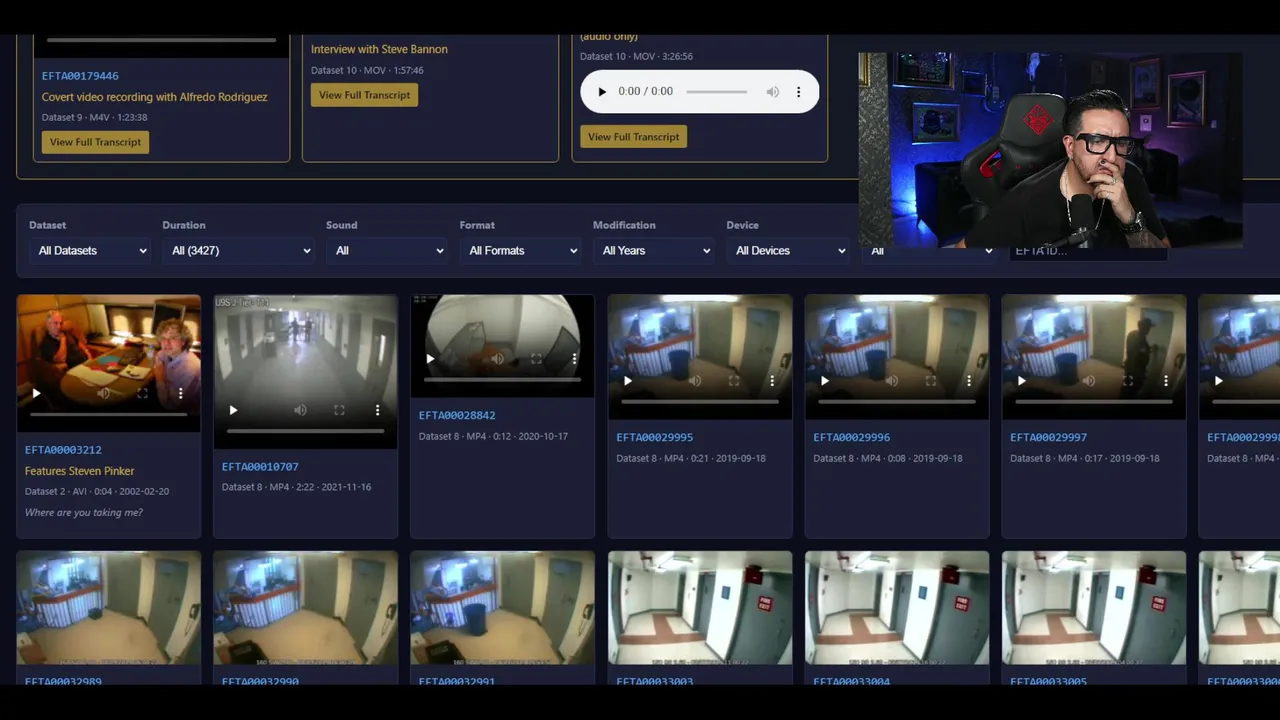Screen dimensions: 1280x720
Task: Play video EFTA00010707
Action: pyautogui.click(x=233, y=410)
